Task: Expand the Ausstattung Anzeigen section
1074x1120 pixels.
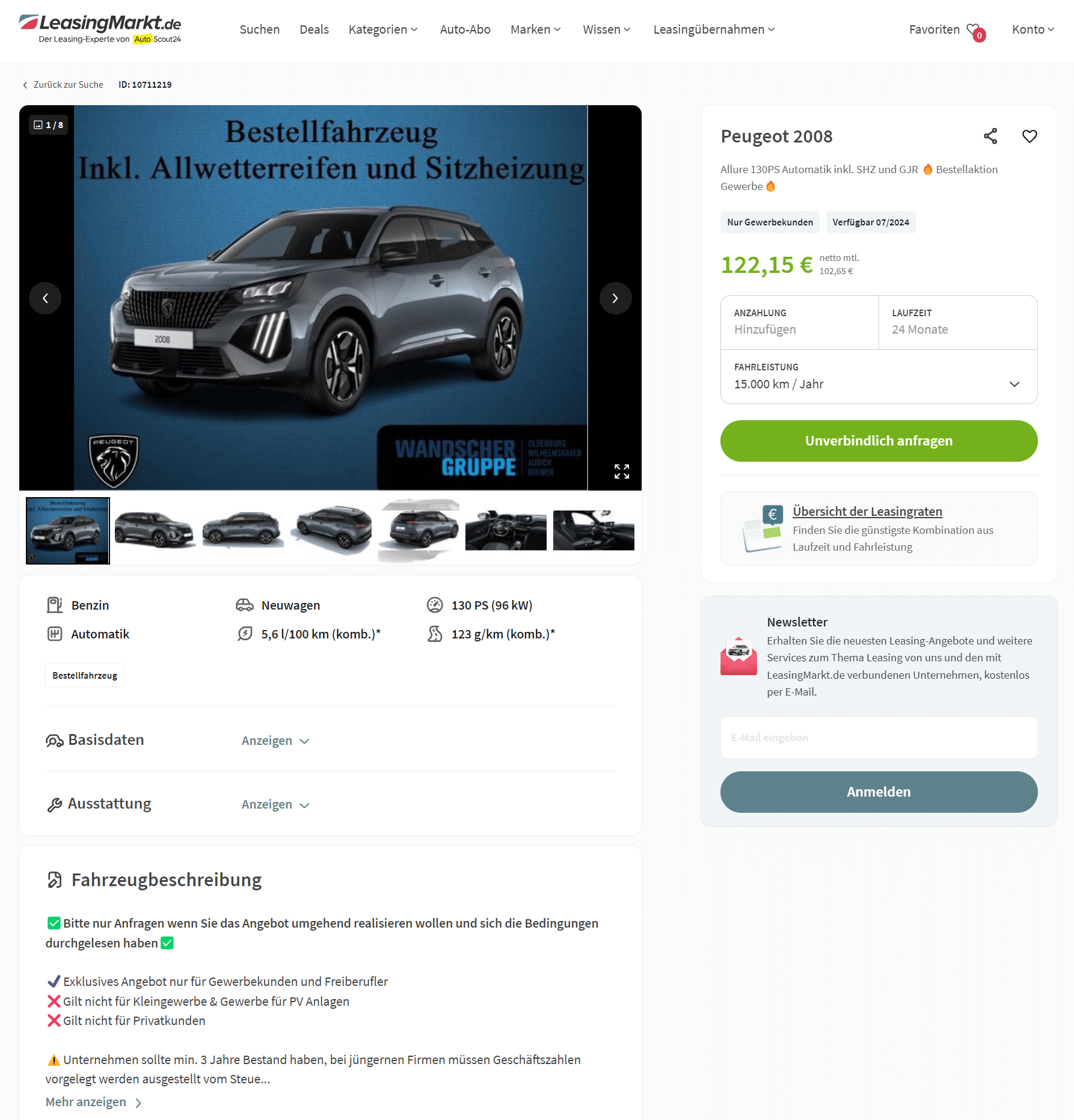Action: click(275, 804)
